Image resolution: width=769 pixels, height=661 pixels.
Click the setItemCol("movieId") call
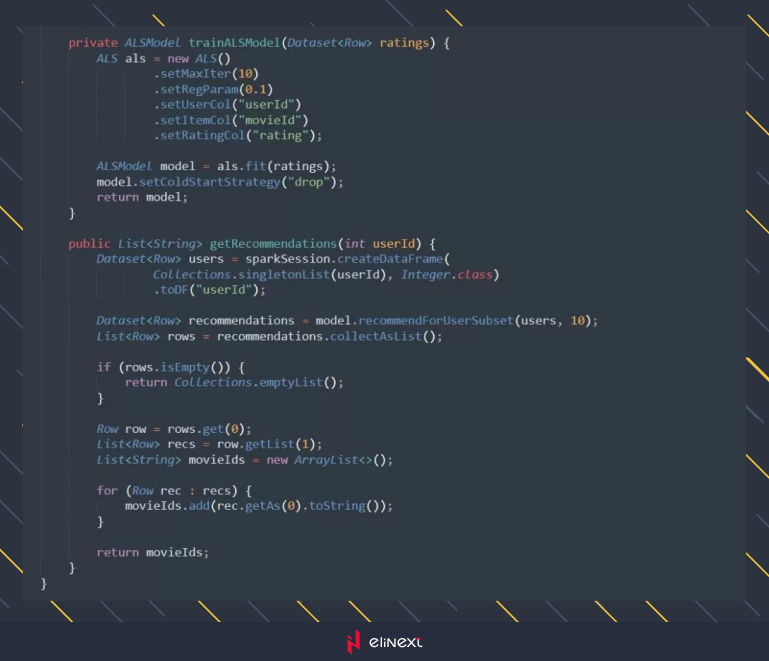tap(230, 120)
